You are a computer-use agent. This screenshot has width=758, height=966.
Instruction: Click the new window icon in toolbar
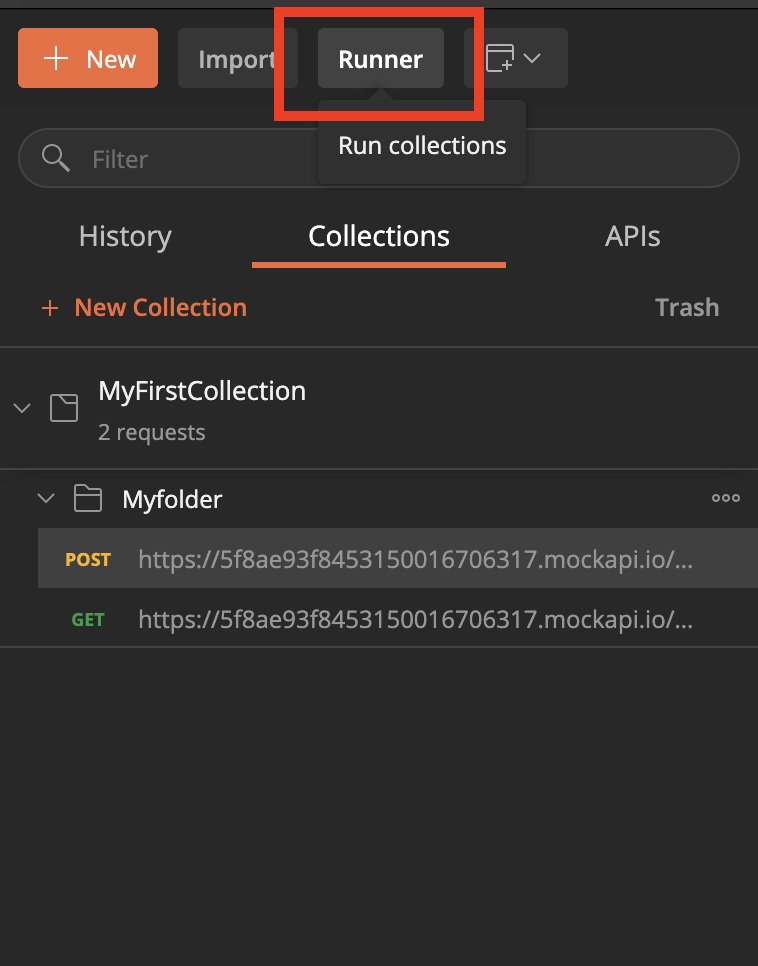click(499, 58)
